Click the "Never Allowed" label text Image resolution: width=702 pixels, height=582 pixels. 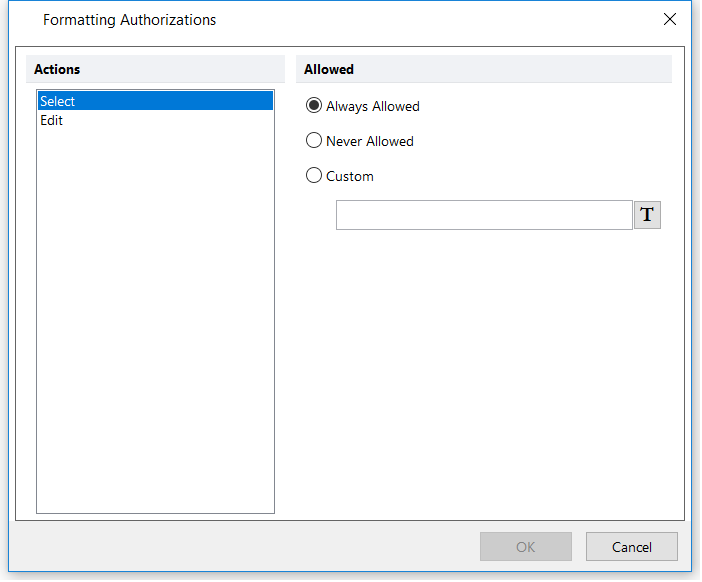point(370,141)
